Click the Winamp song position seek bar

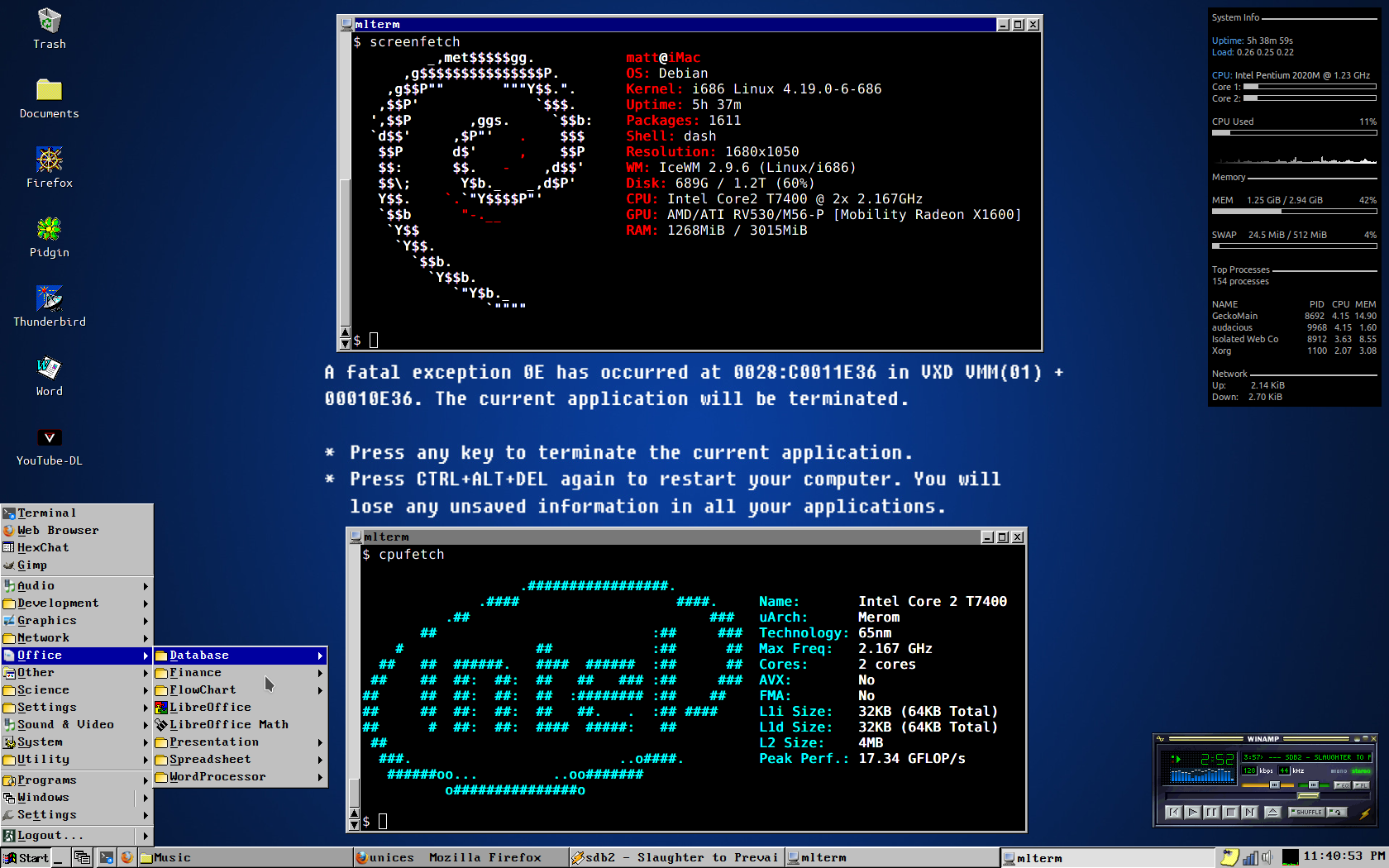pyautogui.click(x=1267, y=796)
